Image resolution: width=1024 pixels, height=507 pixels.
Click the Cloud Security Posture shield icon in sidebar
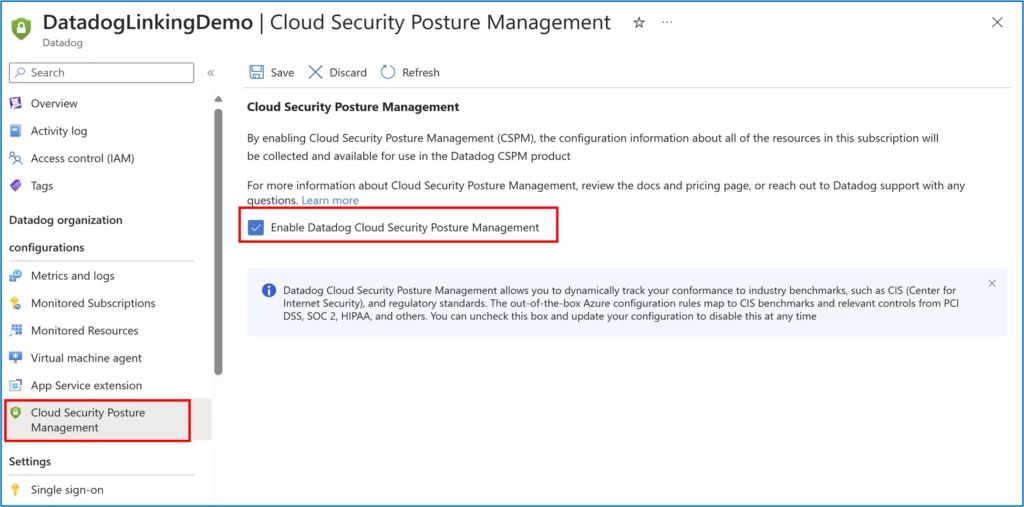click(16, 413)
